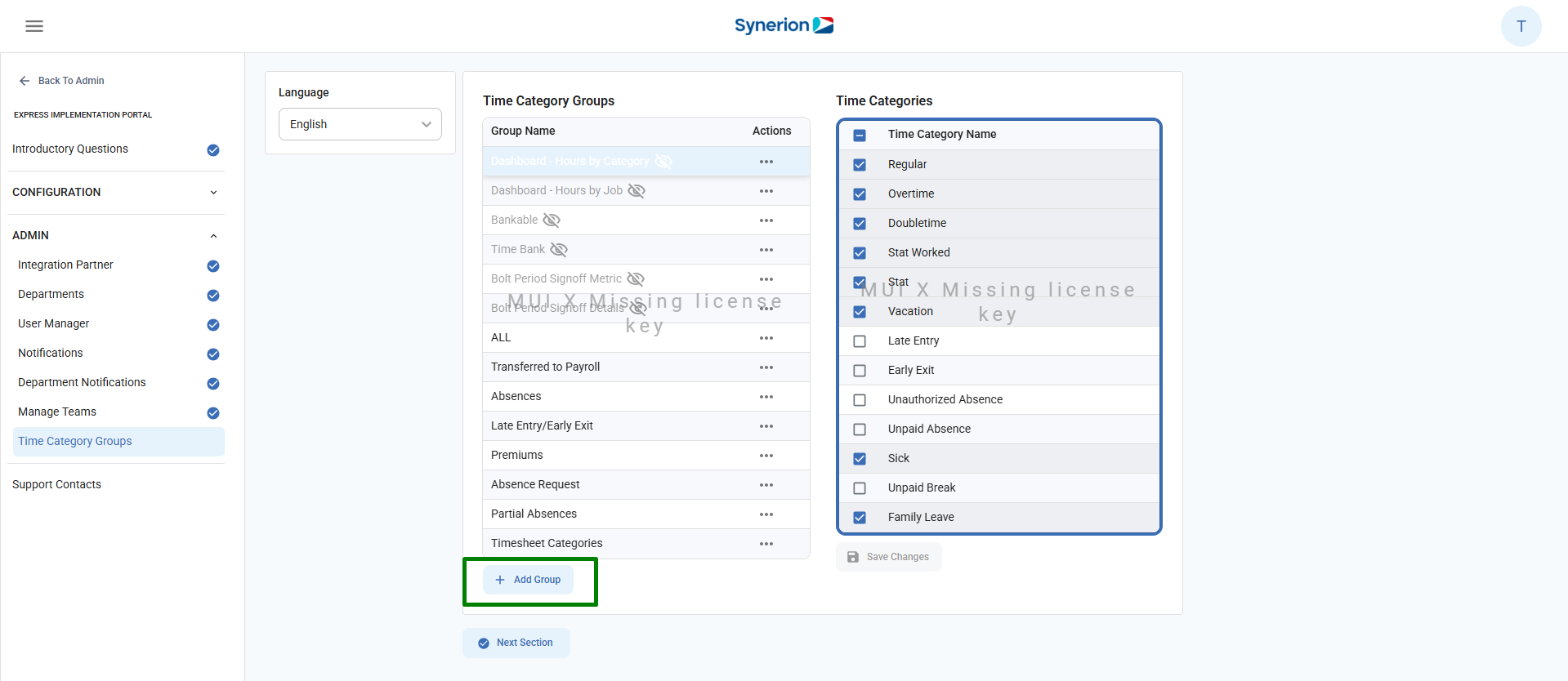
Task: Click the Group Name column header
Action: click(523, 131)
